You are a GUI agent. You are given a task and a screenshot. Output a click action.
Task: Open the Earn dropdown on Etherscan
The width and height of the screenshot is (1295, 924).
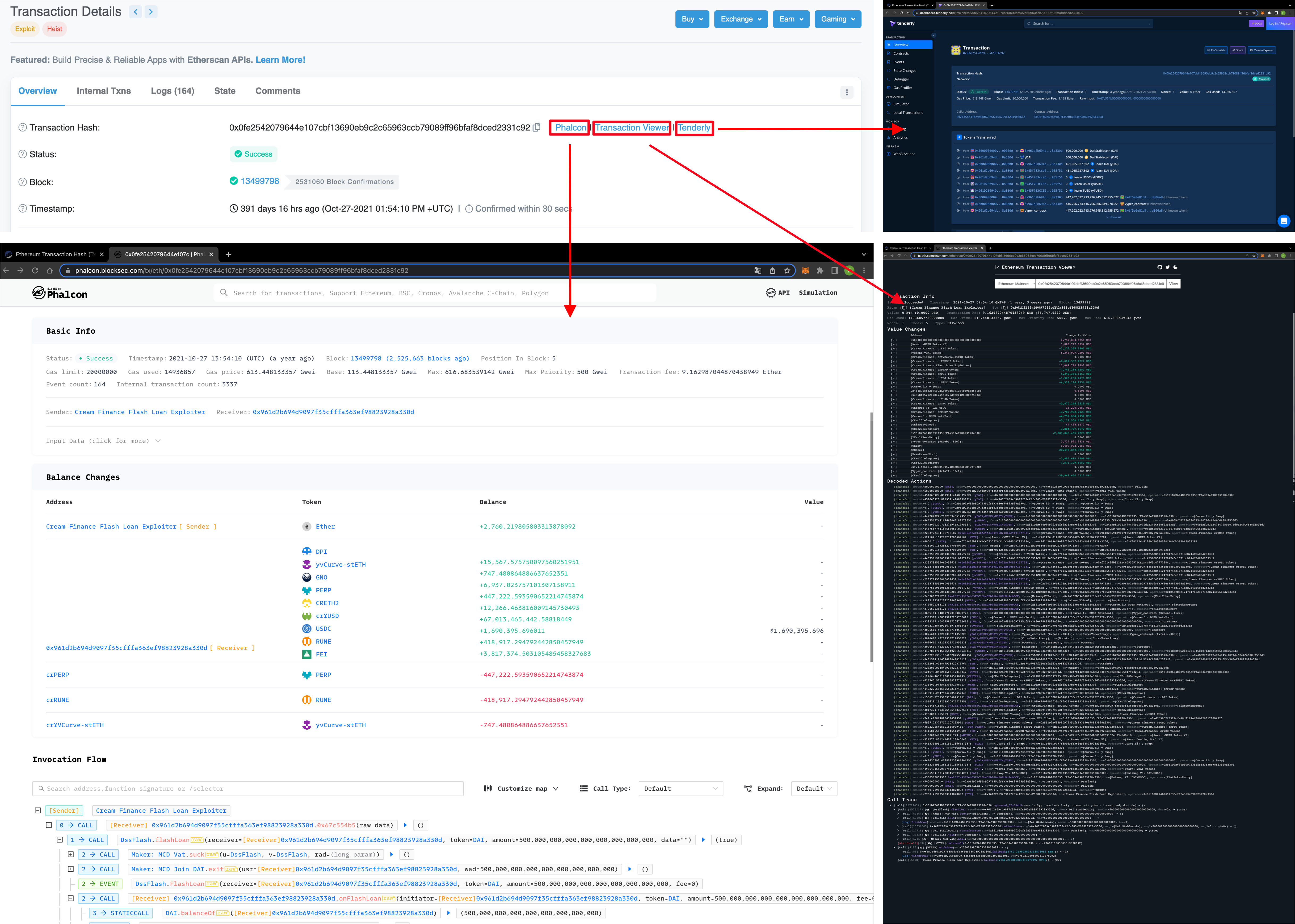(x=791, y=19)
